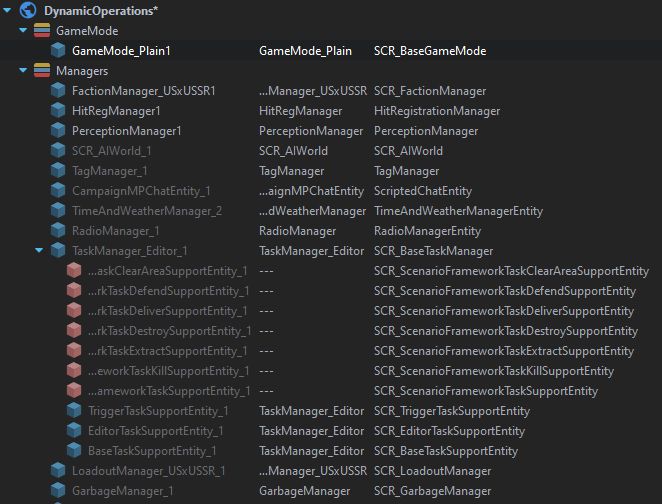Click the red cube icon of ameworkTaskSupportEntity_1
Image resolution: width=662 pixels, height=504 pixels.
click(x=74, y=390)
